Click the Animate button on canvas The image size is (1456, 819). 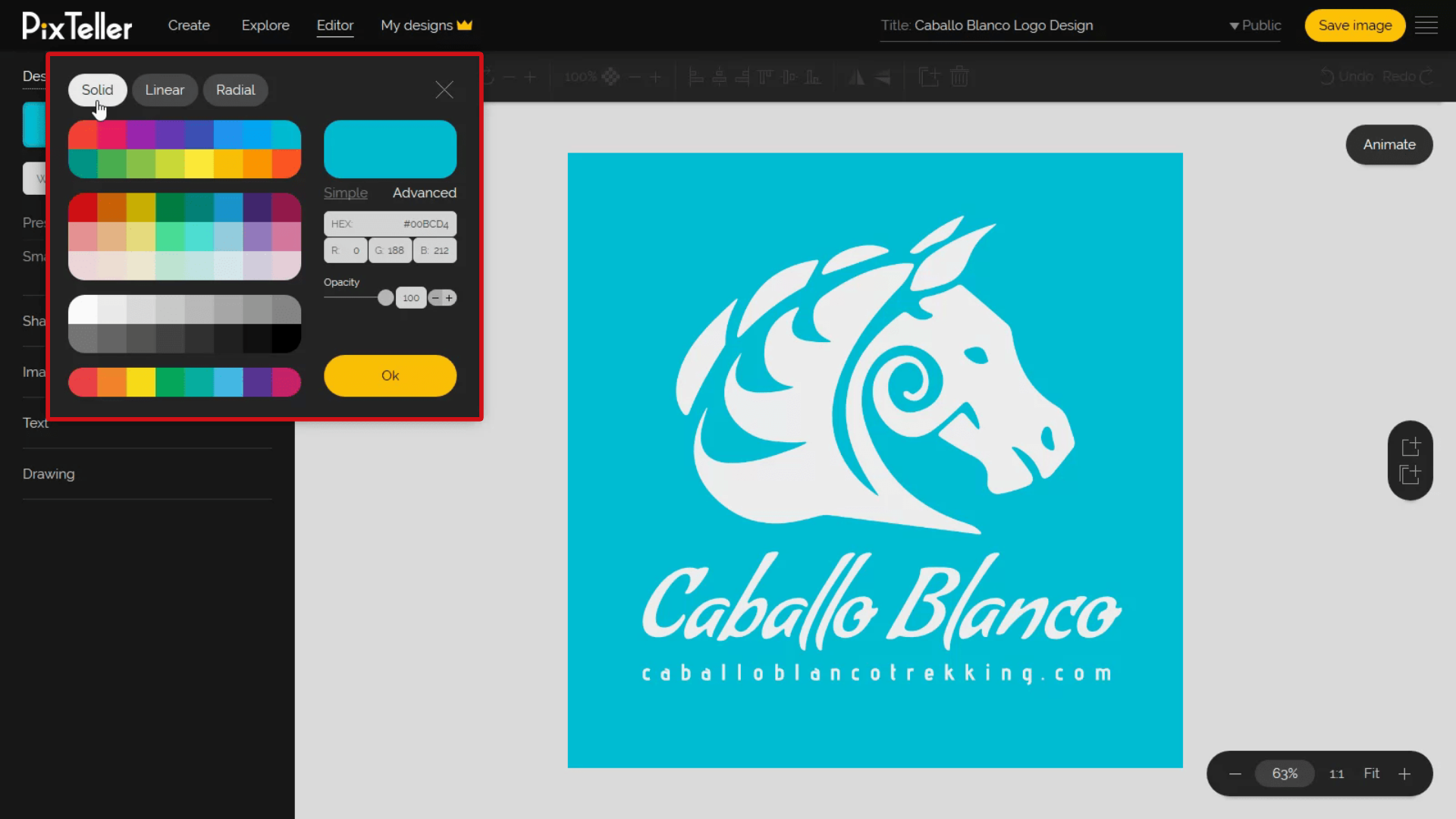[x=1390, y=144]
